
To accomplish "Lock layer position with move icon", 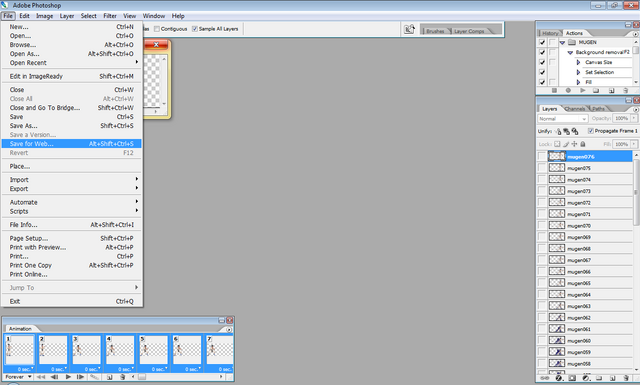I will 574,144.
